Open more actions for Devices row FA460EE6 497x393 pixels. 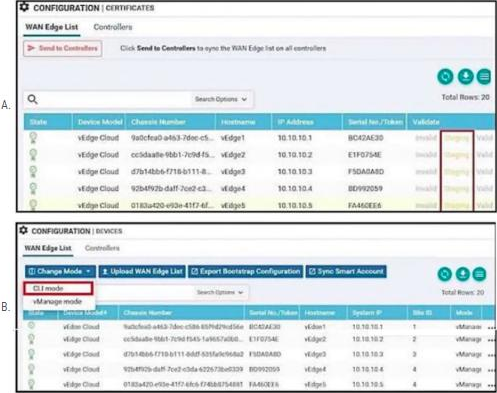[x=491, y=385]
